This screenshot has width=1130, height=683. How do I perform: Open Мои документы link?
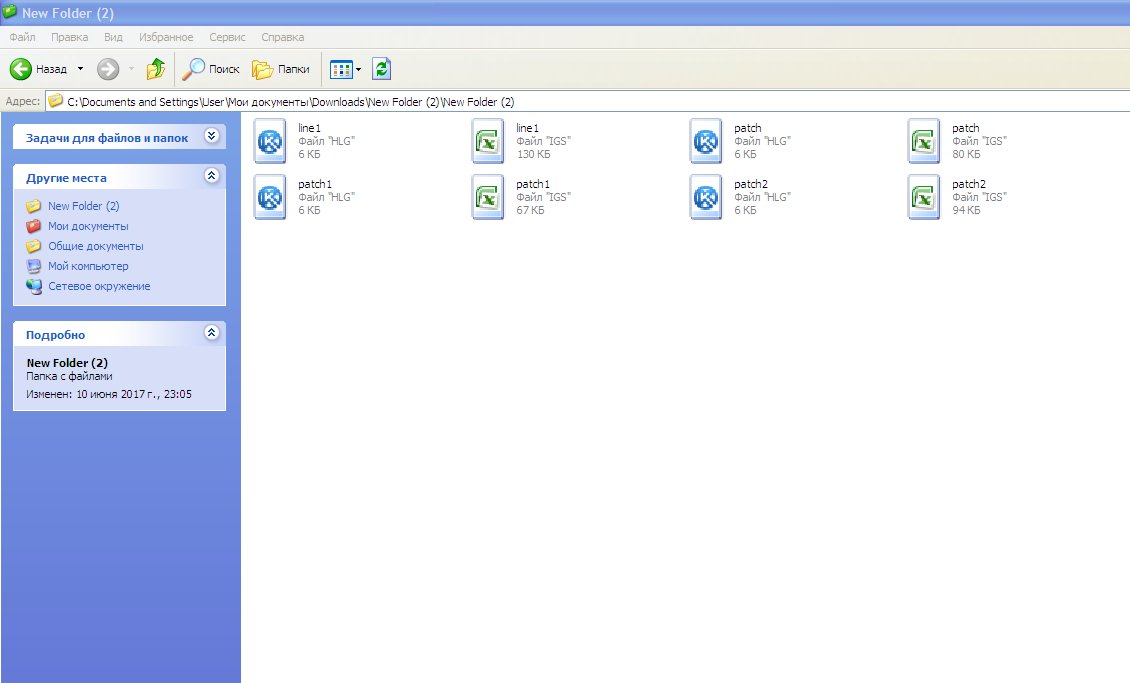click(88, 226)
